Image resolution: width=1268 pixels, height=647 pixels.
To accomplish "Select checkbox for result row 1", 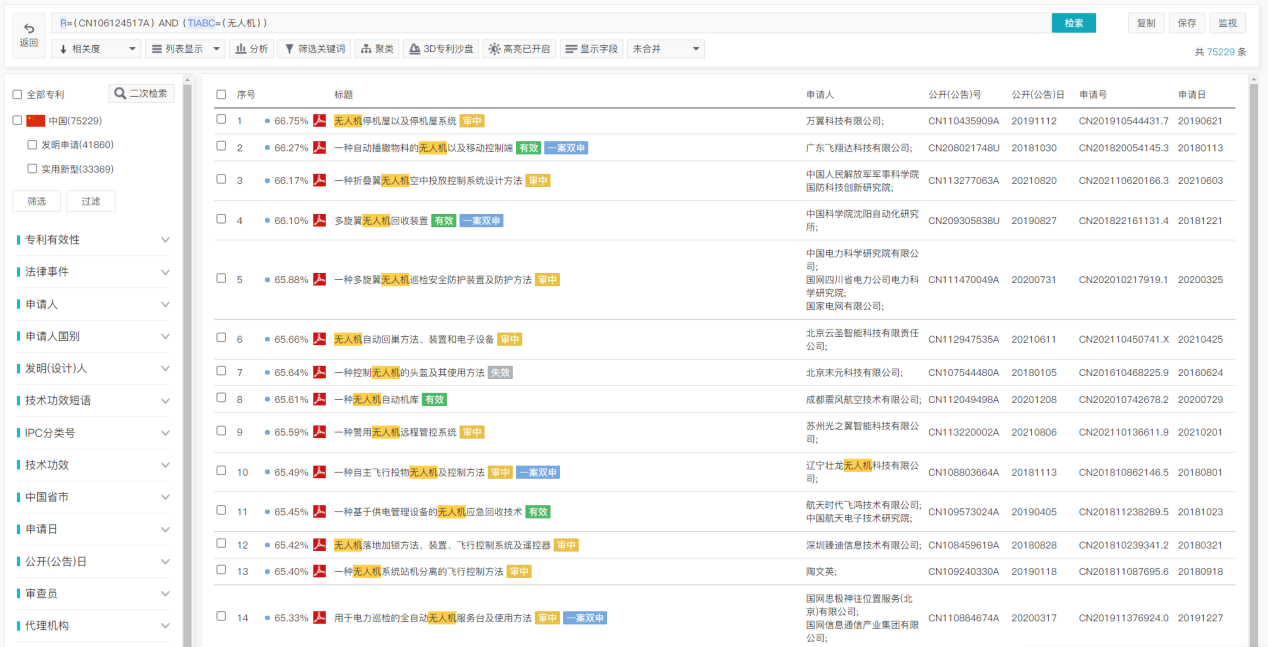I will point(221,119).
